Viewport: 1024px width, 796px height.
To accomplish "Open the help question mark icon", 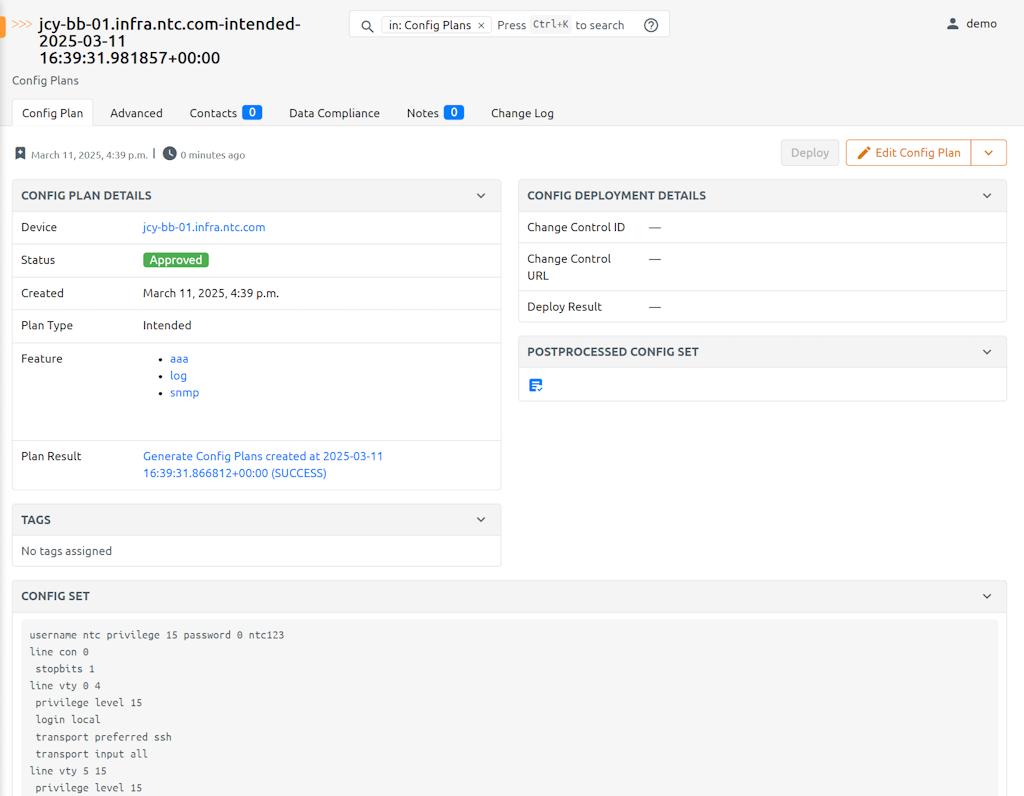I will [651, 24].
